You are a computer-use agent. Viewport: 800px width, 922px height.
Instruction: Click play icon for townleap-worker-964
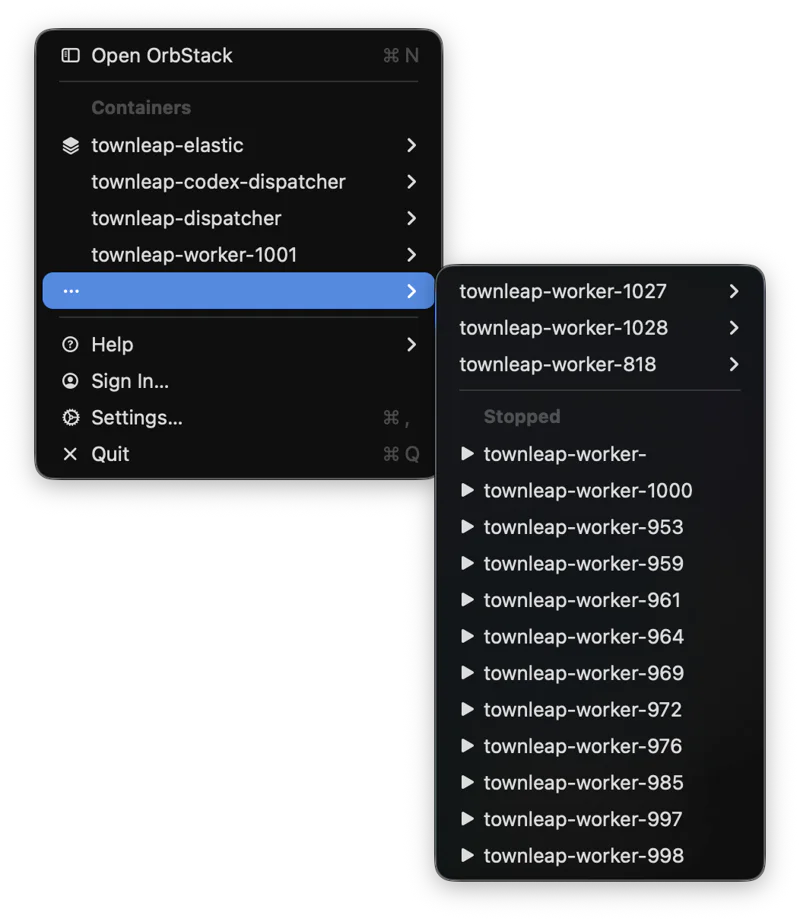click(467, 636)
